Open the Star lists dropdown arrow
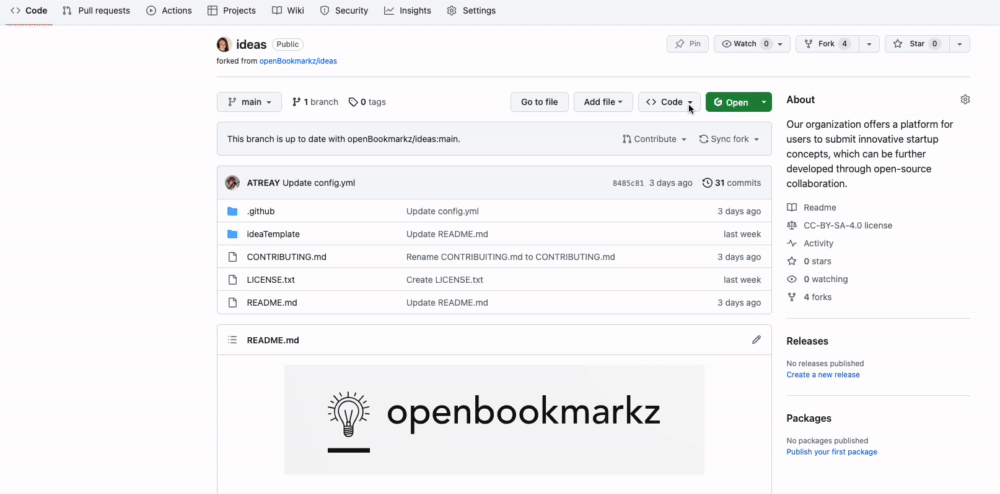The image size is (1000, 494). 960,44
